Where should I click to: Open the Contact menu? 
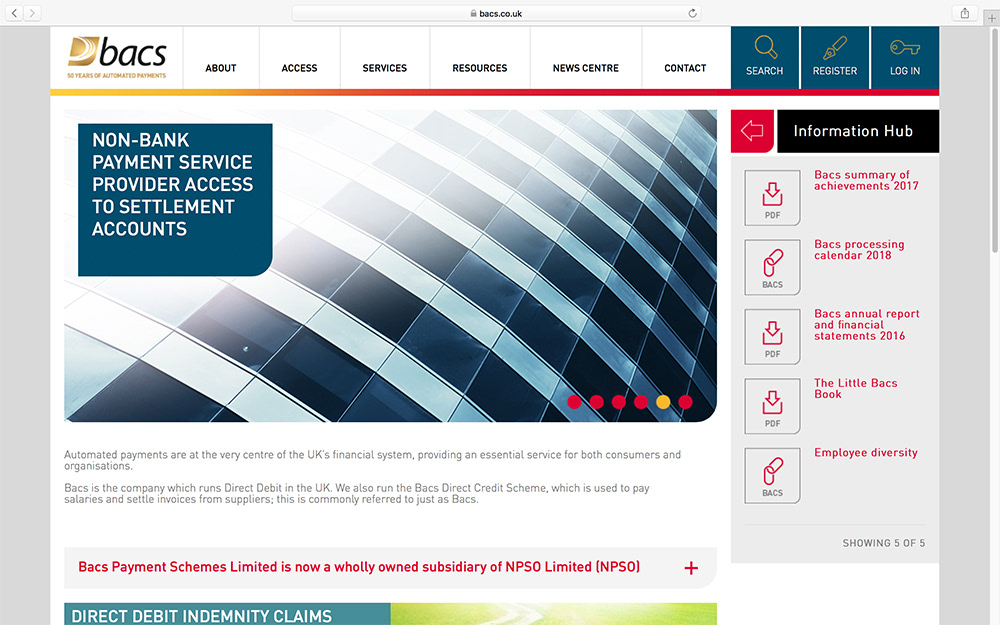point(685,68)
